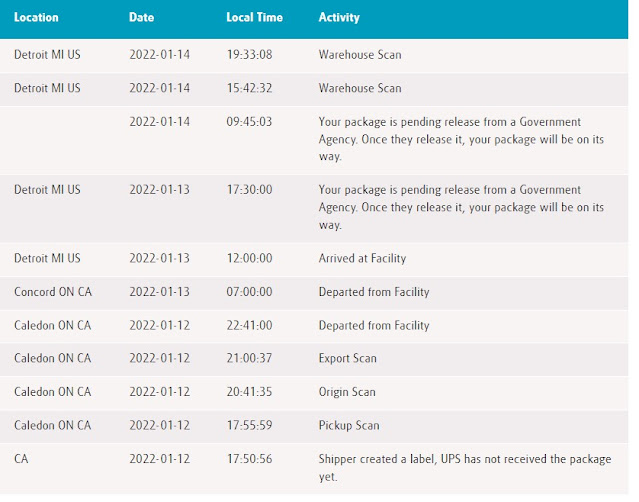Select the 19:33:08 Warehouse Scan time
The image size is (639, 502).
pyautogui.click(x=249, y=55)
